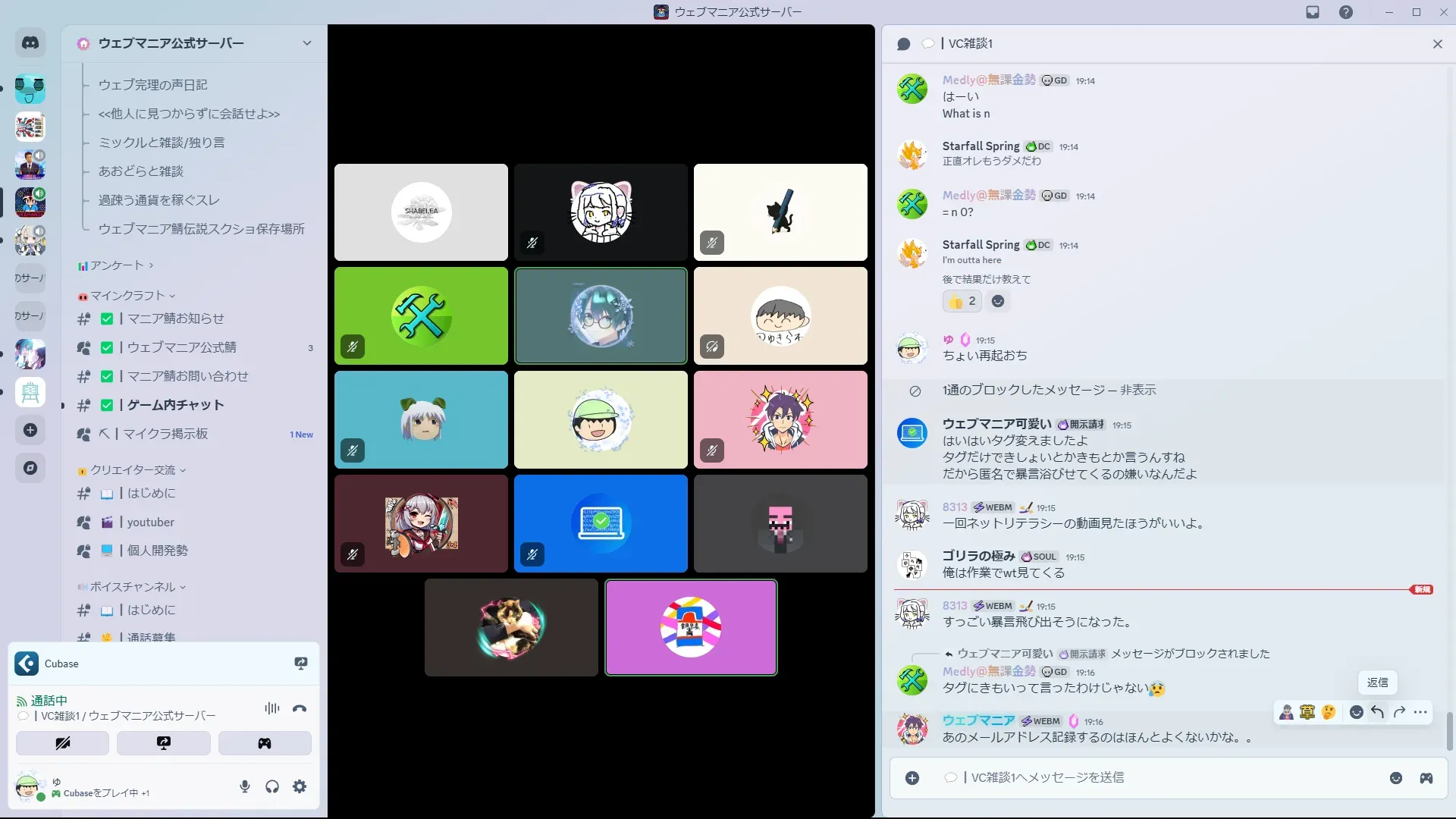Click the emoji picker in message box
The width and height of the screenshot is (1456, 819).
click(1396, 778)
